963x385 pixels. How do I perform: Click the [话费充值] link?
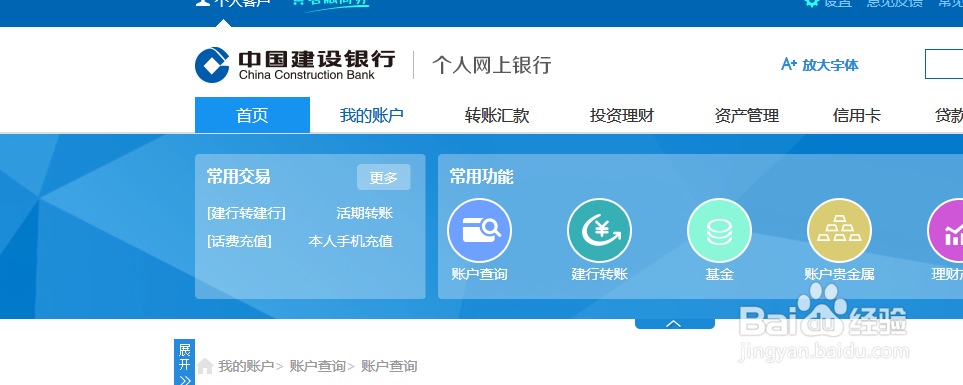click(240, 241)
